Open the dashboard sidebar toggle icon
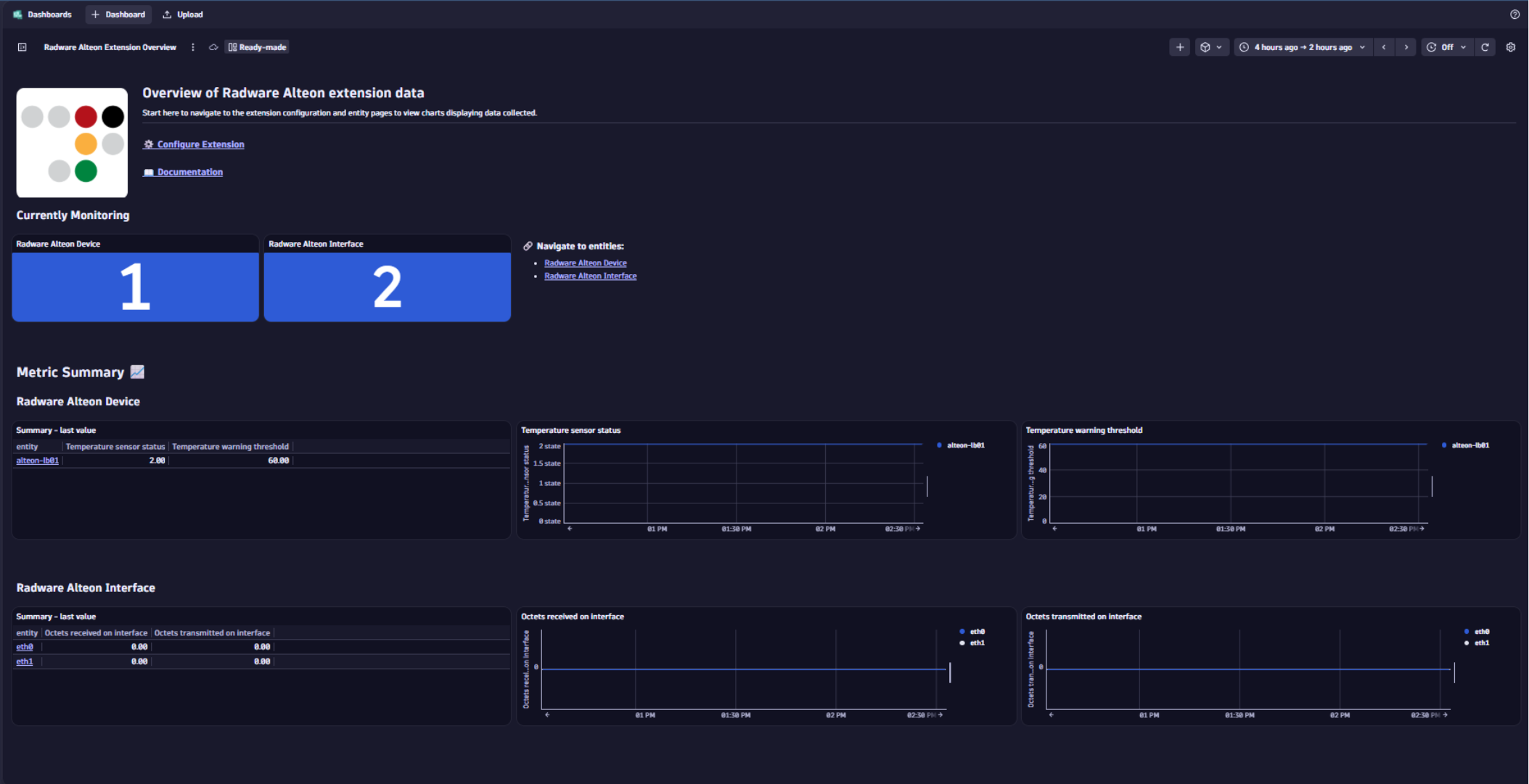Viewport: 1529px width, 784px height. point(22,46)
